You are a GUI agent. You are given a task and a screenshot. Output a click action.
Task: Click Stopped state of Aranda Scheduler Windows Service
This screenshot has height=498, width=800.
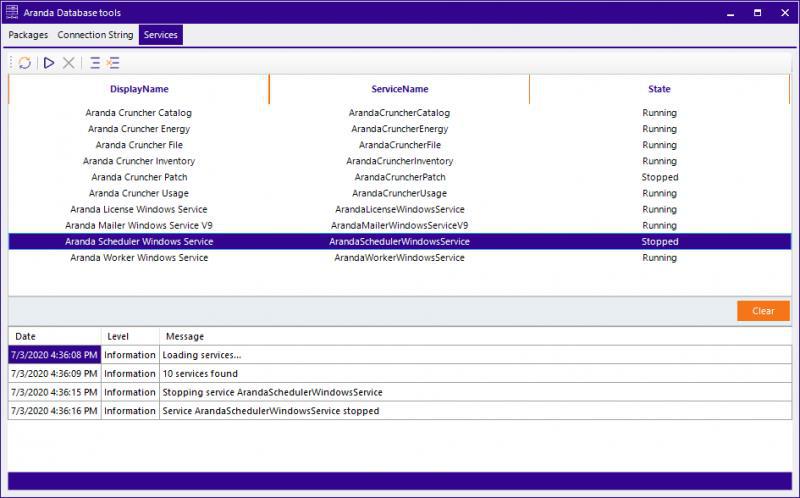[x=660, y=241]
